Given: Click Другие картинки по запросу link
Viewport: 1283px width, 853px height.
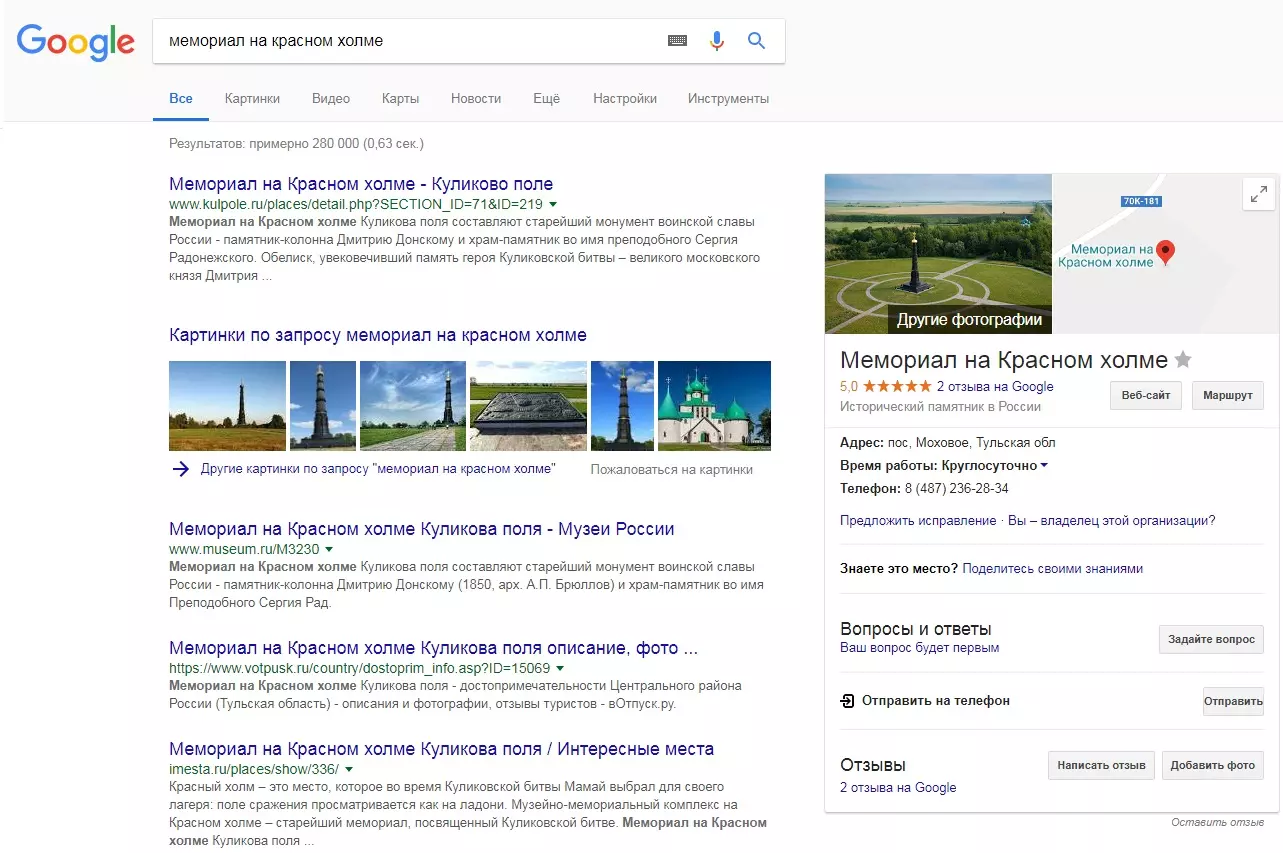Looking at the screenshot, I should (x=378, y=469).
